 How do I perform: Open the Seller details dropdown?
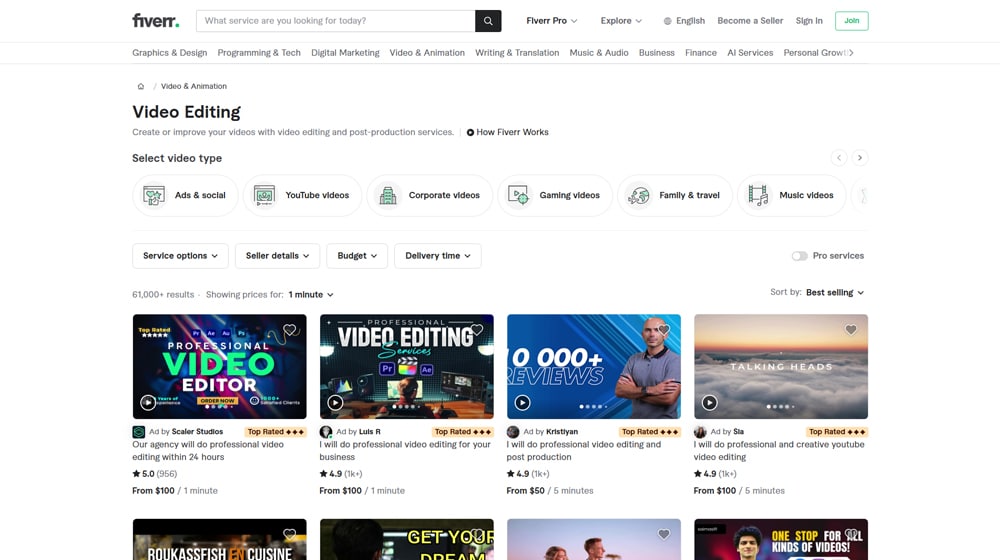click(x=277, y=256)
